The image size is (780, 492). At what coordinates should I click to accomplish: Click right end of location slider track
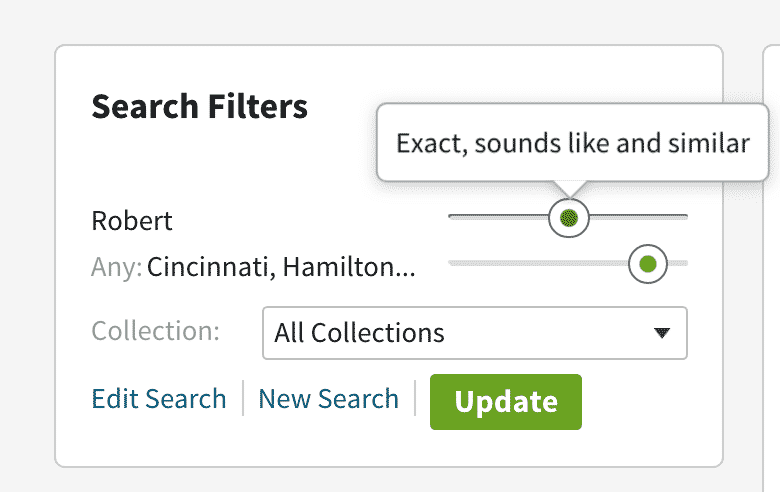coord(684,264)
